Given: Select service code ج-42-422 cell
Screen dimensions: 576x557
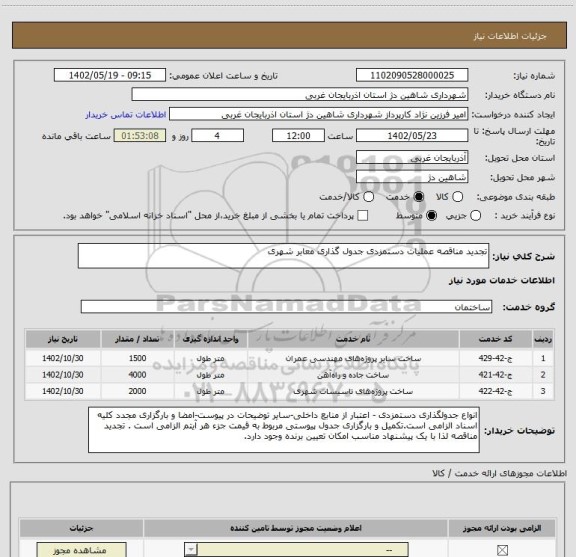Looking at the screenshot, I should coord(495,391).
